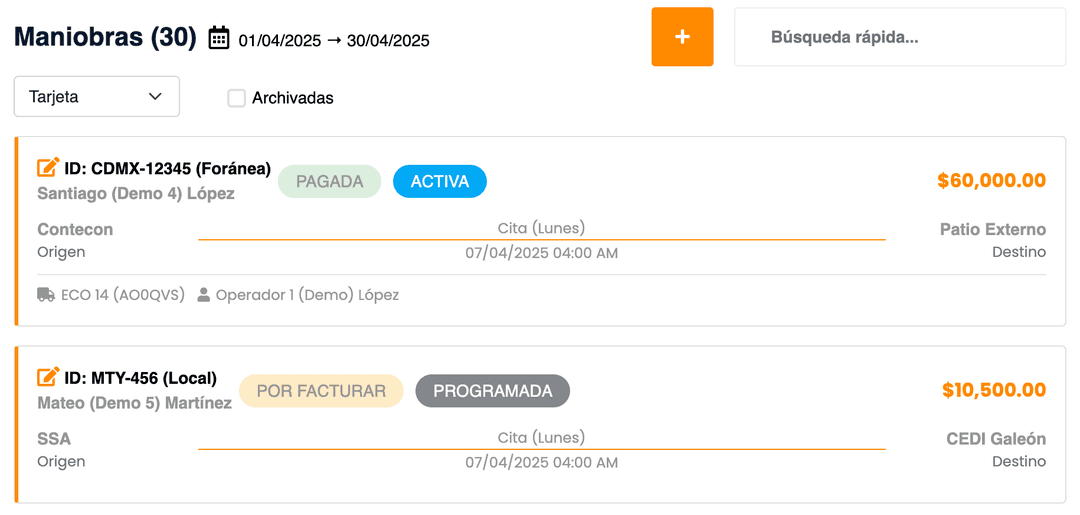Click the $10,500.00 amount
1080x515 pixels.
tap(993, 390)
